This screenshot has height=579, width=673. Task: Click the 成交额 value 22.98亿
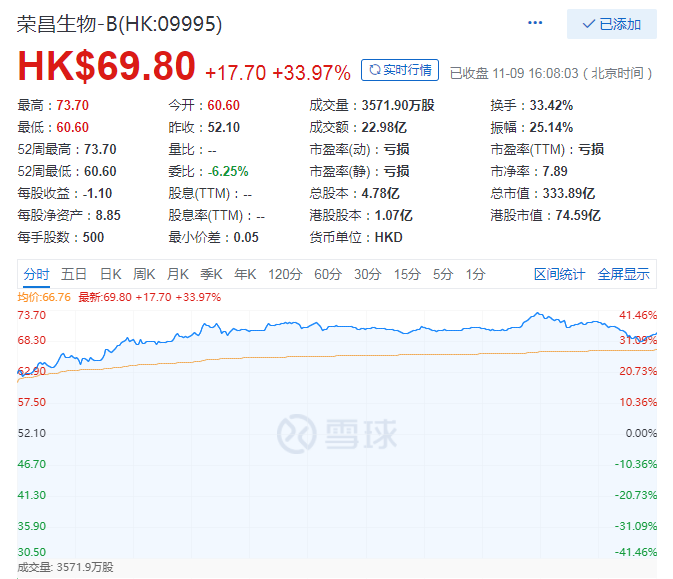pyautogui.click(x=384, y=127)
